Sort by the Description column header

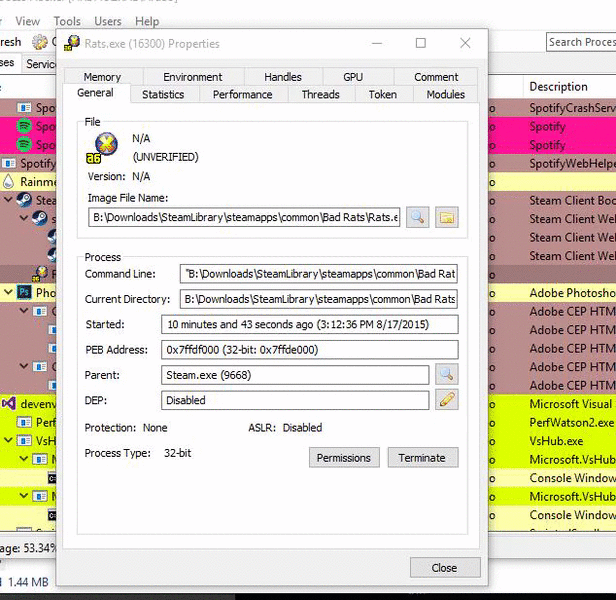[x=570, y=86]
